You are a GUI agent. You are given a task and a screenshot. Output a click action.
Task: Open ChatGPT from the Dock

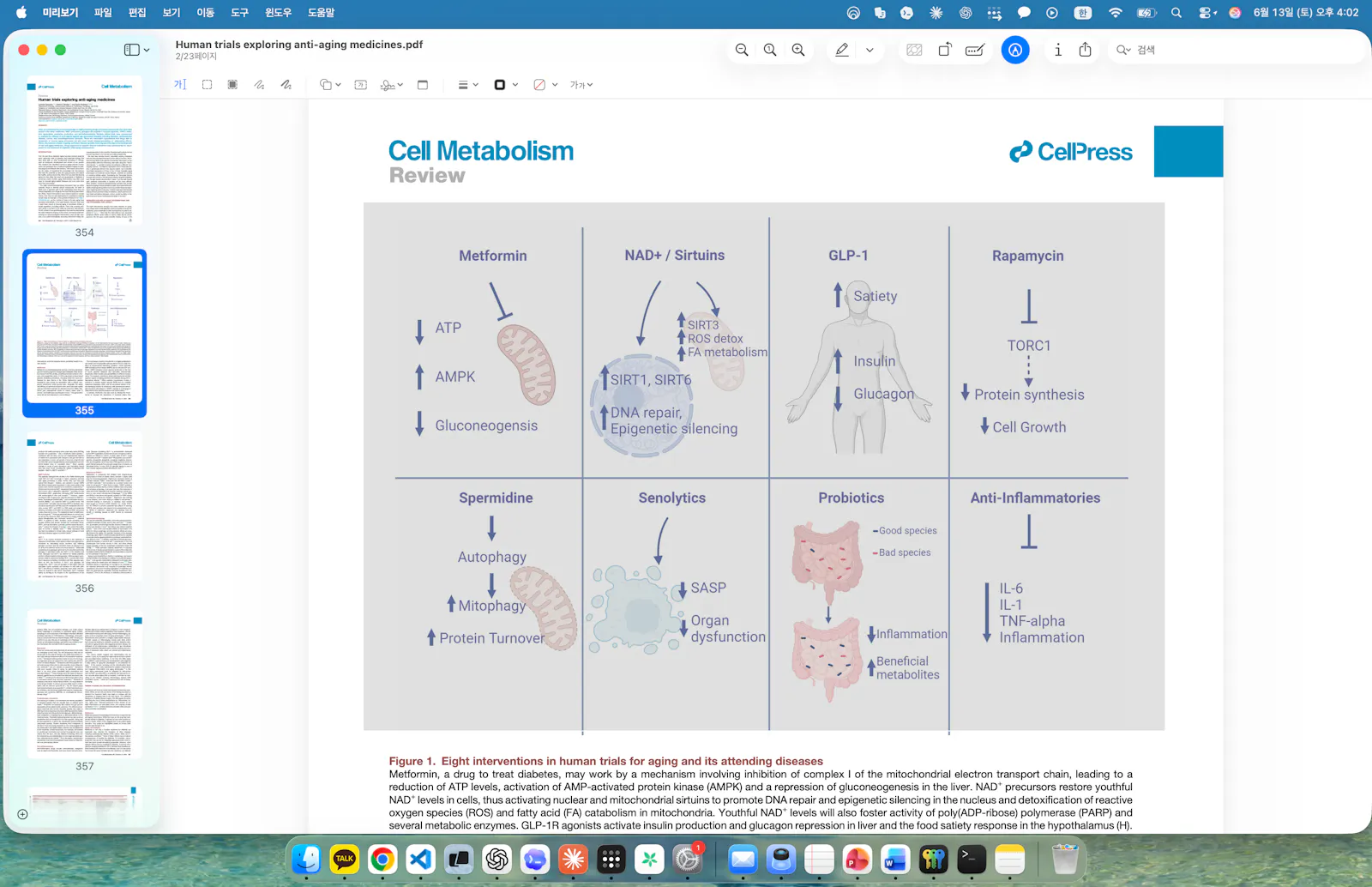[497, 859]
